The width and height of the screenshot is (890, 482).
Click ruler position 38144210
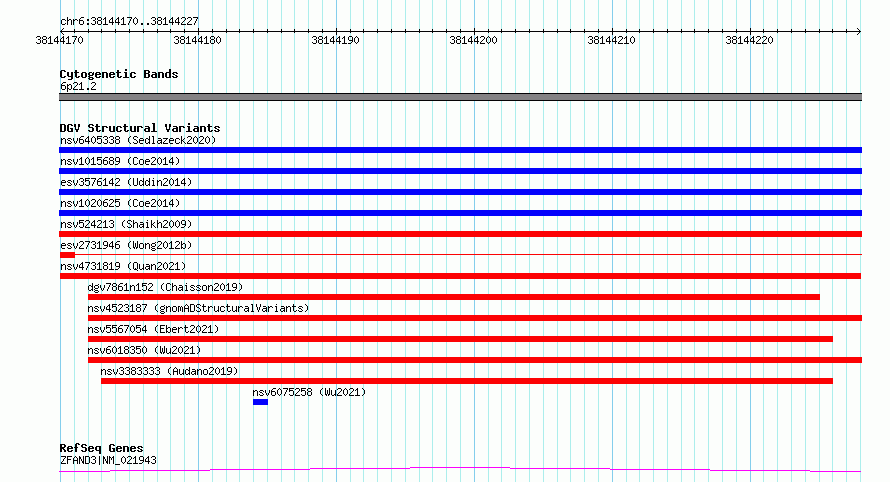click(611, 40)
